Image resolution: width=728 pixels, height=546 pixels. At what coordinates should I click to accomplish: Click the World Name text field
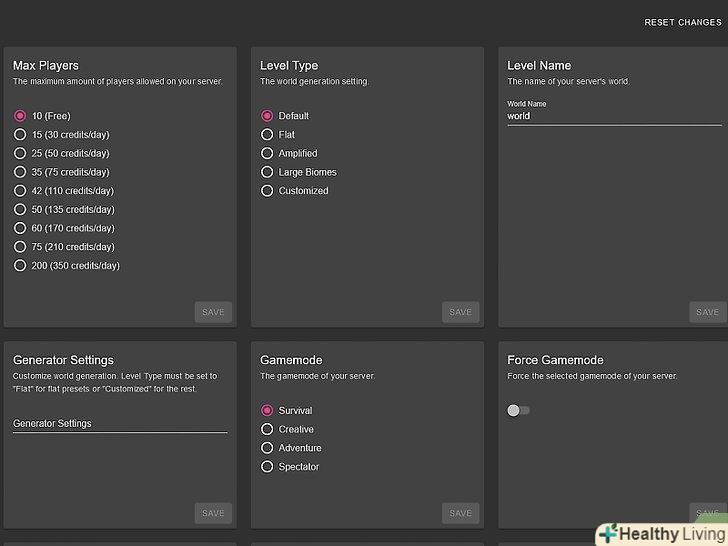(613, 116)
